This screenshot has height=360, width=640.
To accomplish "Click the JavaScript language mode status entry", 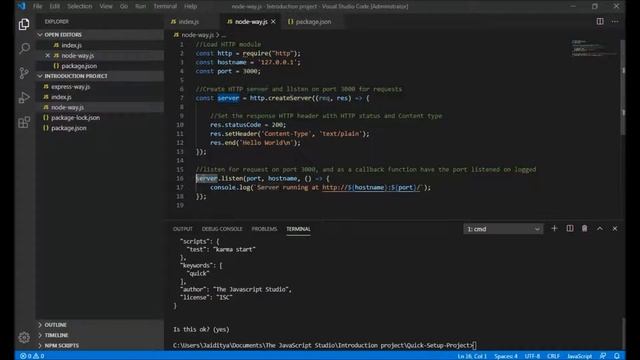I will 579,356.
